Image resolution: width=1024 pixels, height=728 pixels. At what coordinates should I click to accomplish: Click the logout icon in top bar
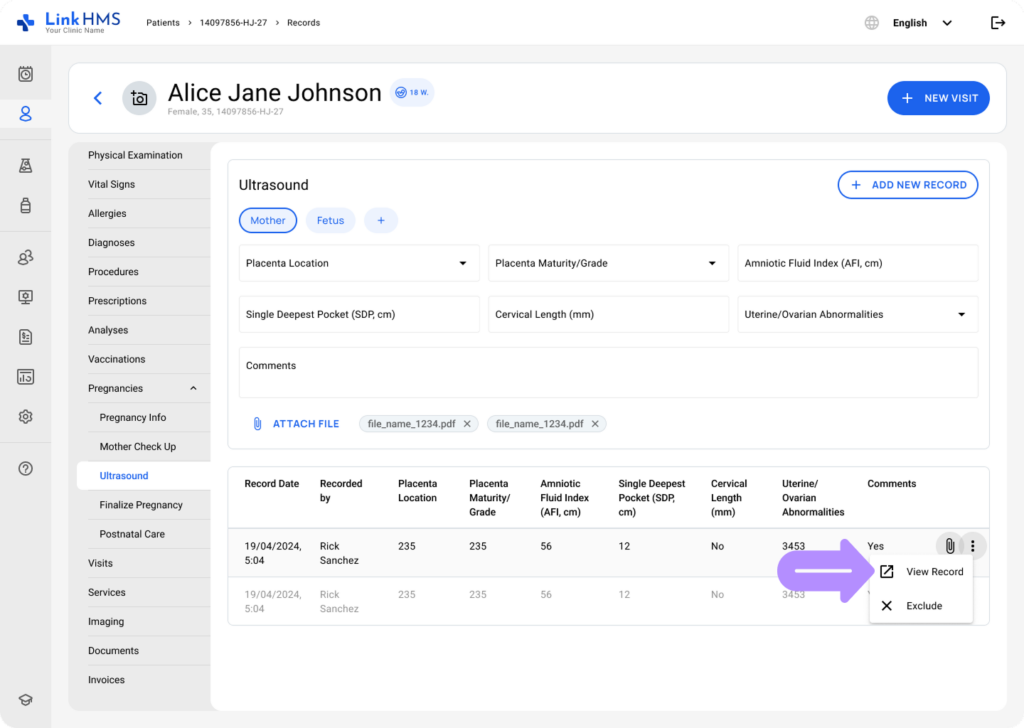coord(997,23)
